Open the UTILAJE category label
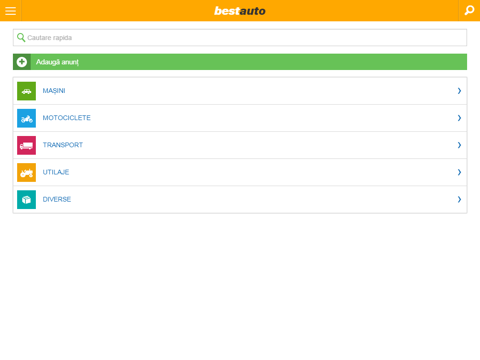The image size is (480, 360). 56,172
